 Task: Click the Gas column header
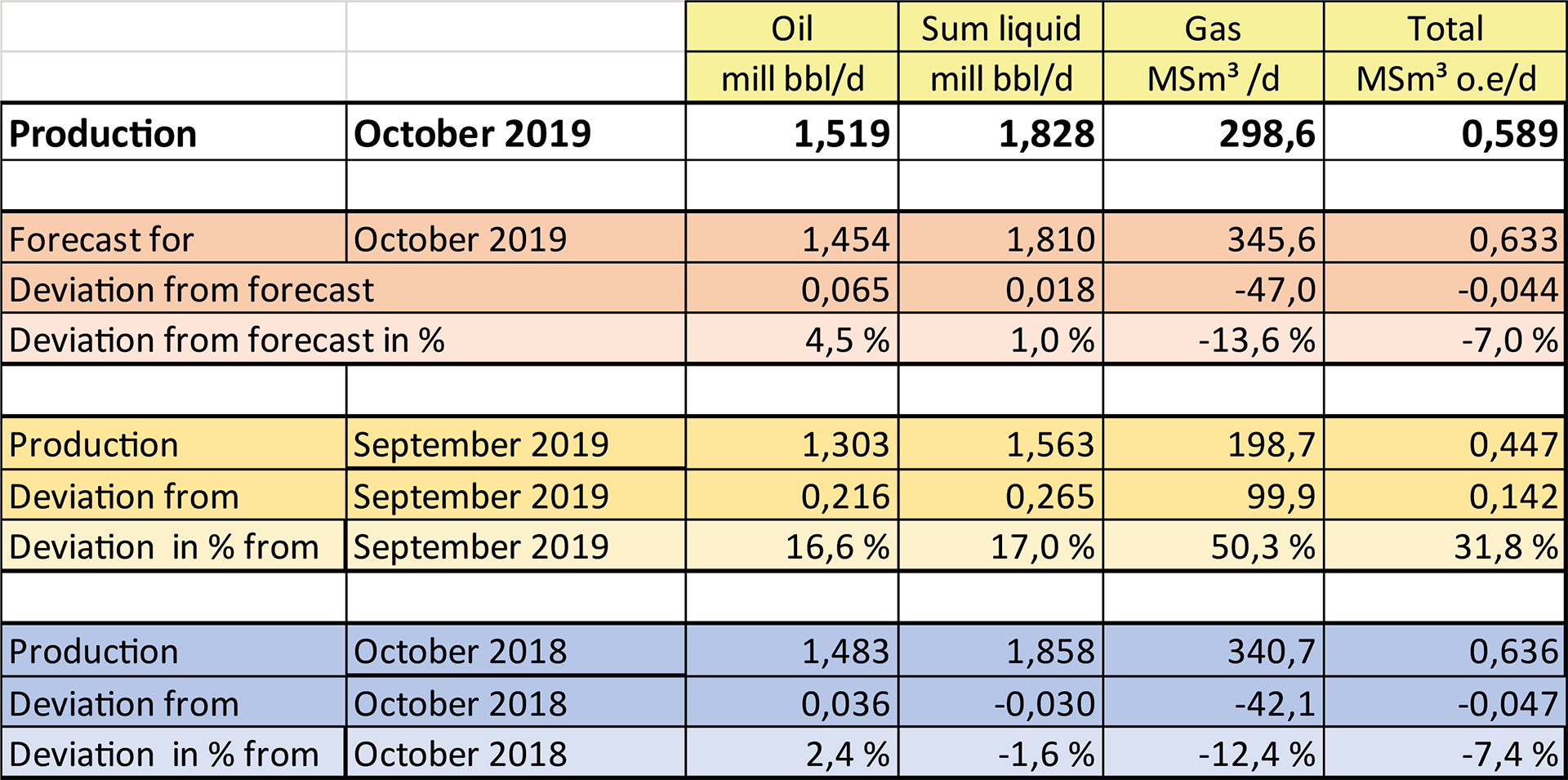pyautogui.click(x=1213, y=29)
